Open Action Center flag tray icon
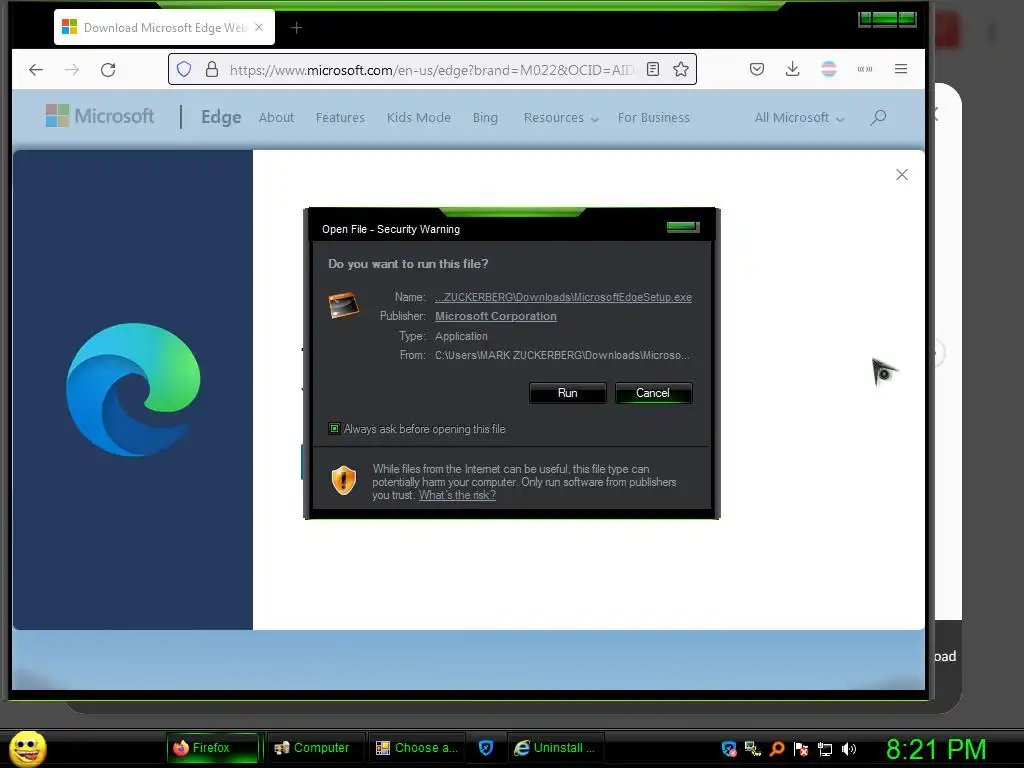1024x768 pixels. 801,749
